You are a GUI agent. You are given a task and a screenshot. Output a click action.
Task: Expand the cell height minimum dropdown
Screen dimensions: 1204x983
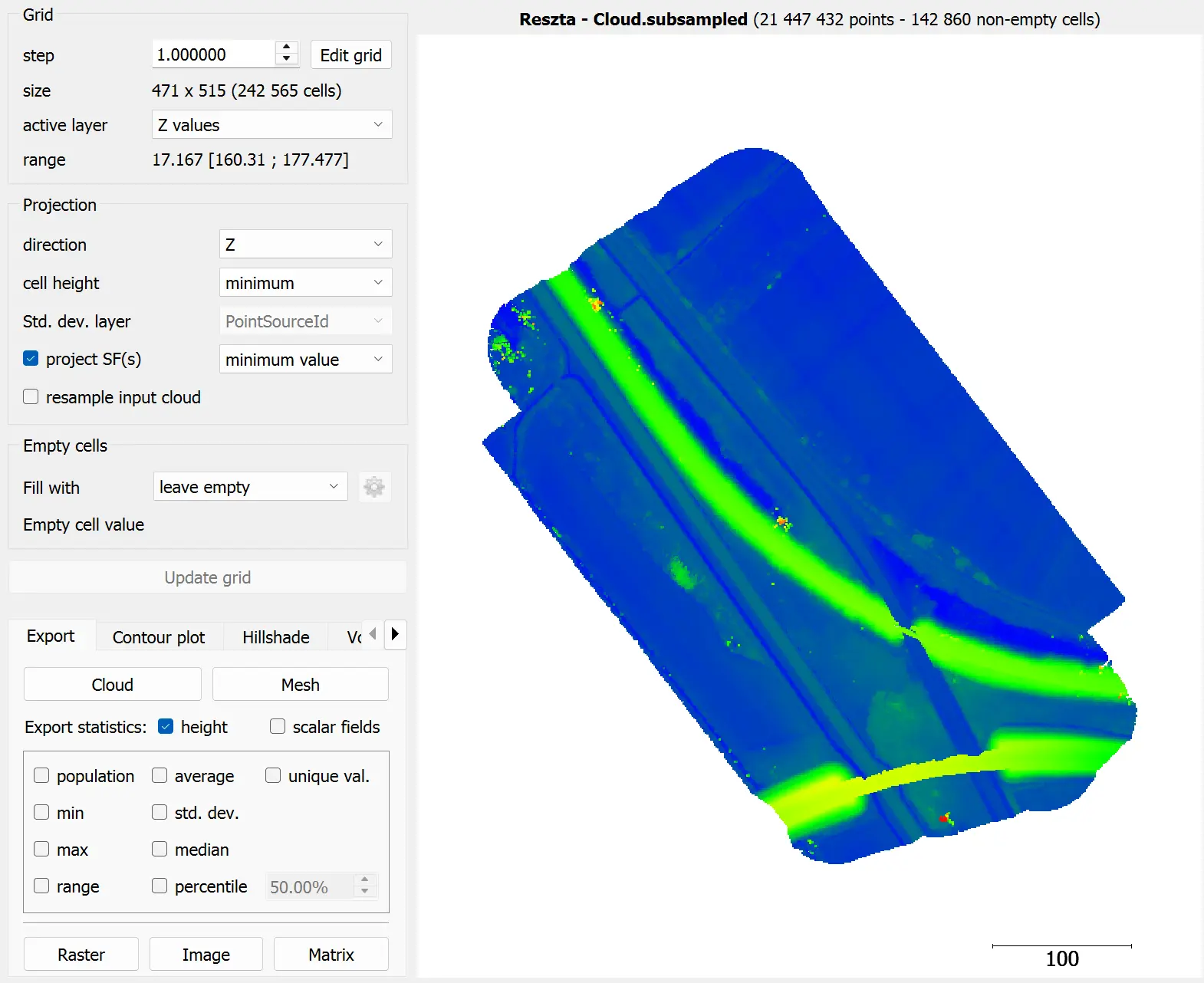[305, 283]
